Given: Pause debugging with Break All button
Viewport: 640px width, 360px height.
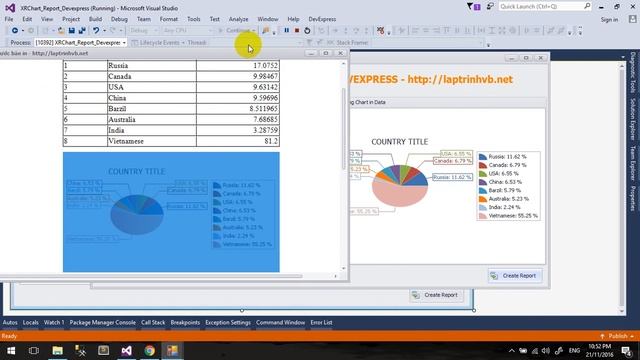Looking at the screenshot, I should (287, 31).
